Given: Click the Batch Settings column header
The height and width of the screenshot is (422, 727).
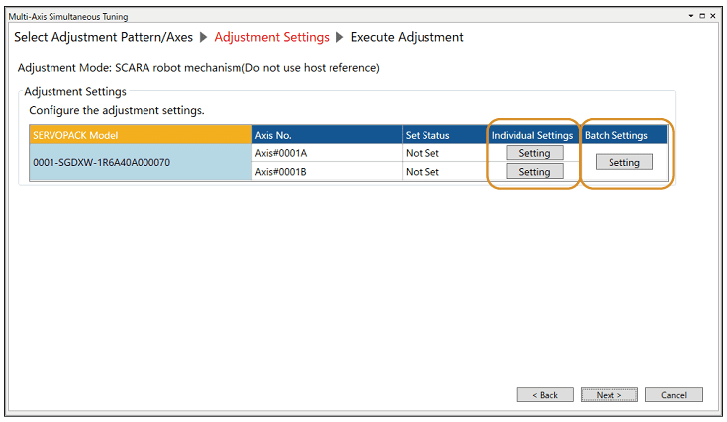Looking at the screenshot, I should coord(616,135).
